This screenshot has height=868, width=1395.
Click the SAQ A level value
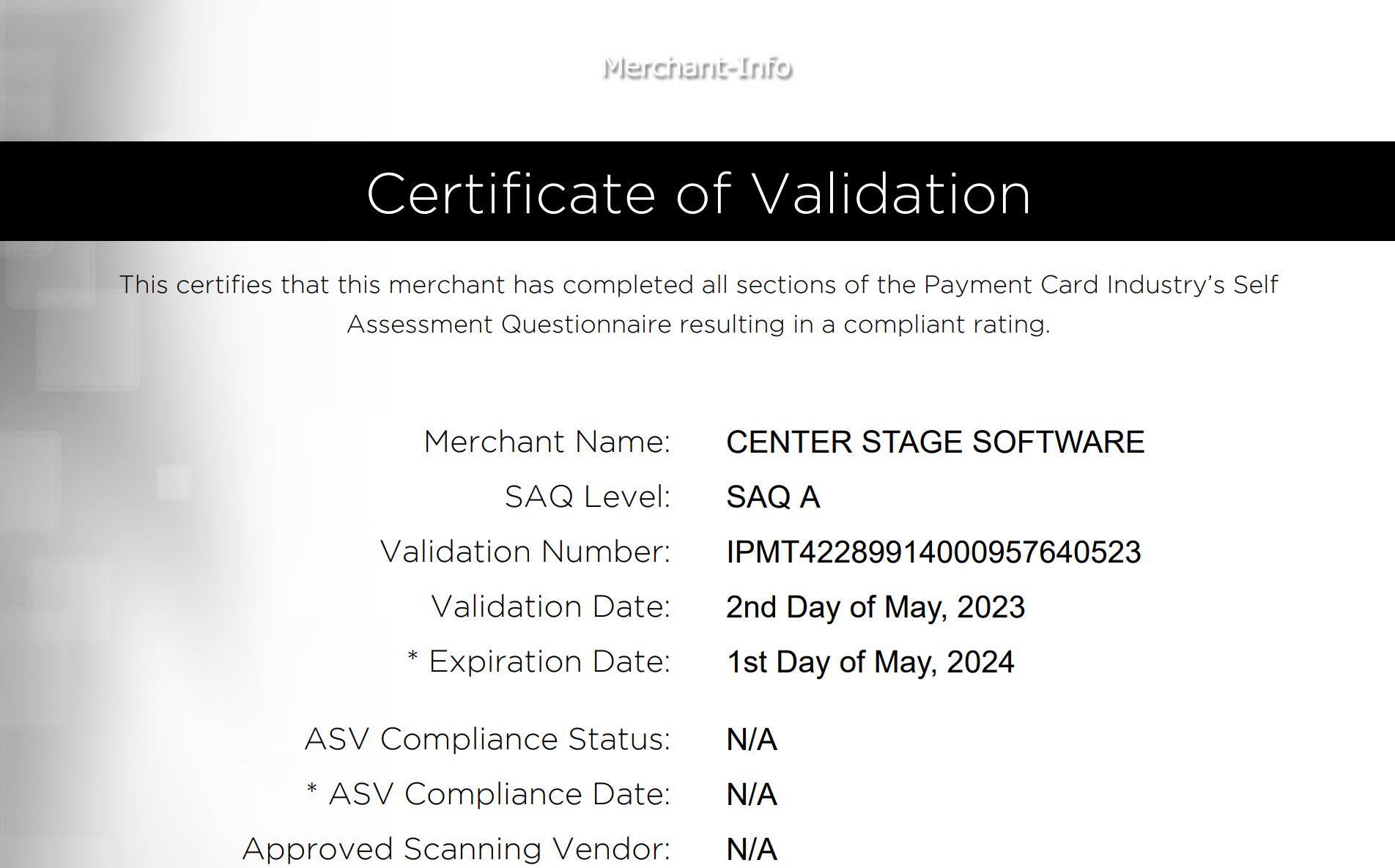[773, 497]
